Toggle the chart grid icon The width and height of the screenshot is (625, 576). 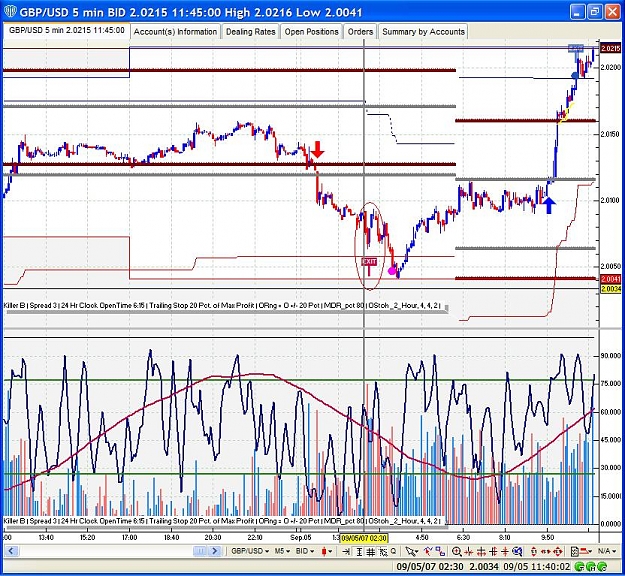[371, 551]
